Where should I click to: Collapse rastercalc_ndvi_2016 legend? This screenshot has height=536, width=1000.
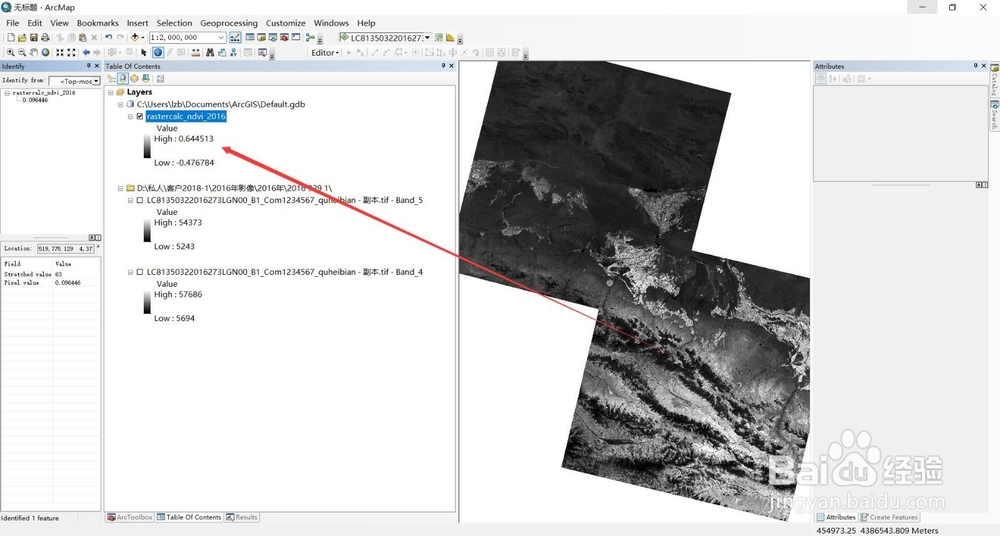(x=131, y=116)
